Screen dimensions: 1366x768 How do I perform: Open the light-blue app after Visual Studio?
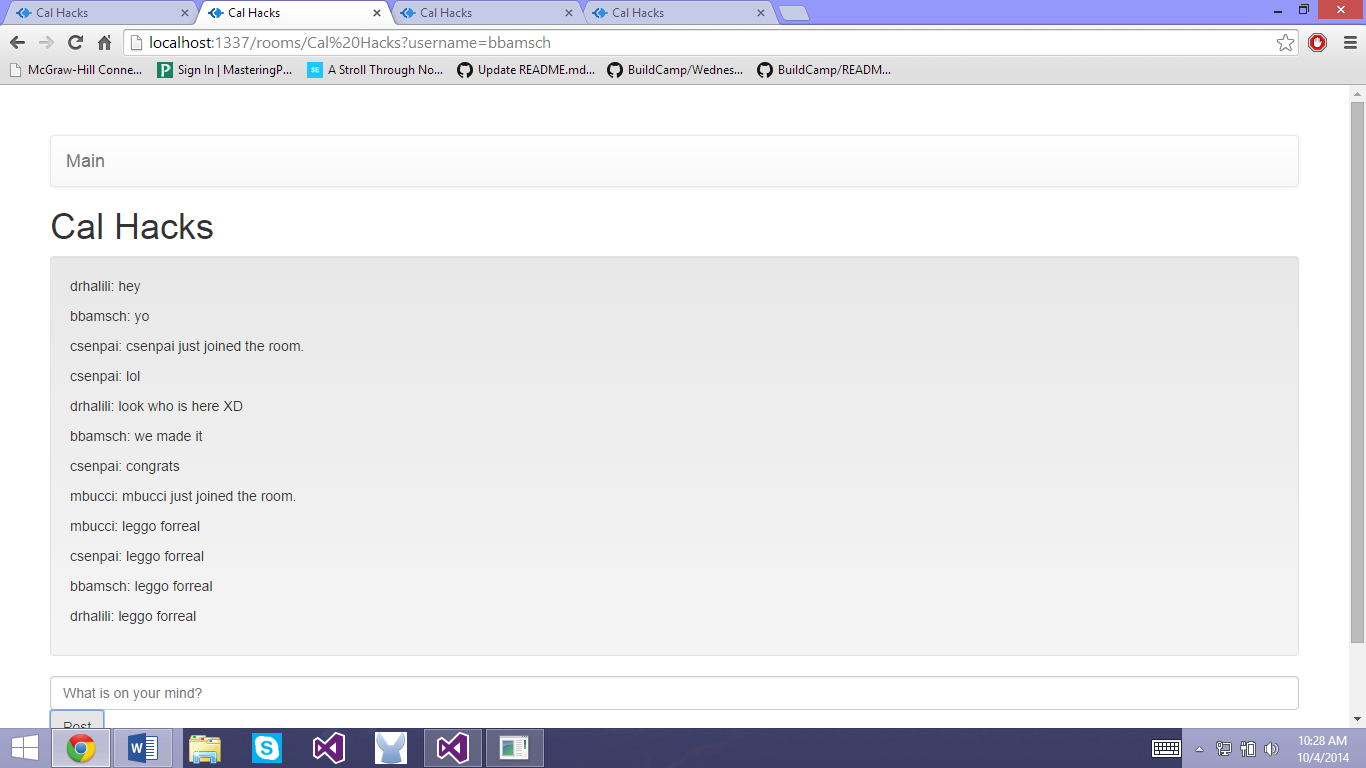[x=391, y=748]
